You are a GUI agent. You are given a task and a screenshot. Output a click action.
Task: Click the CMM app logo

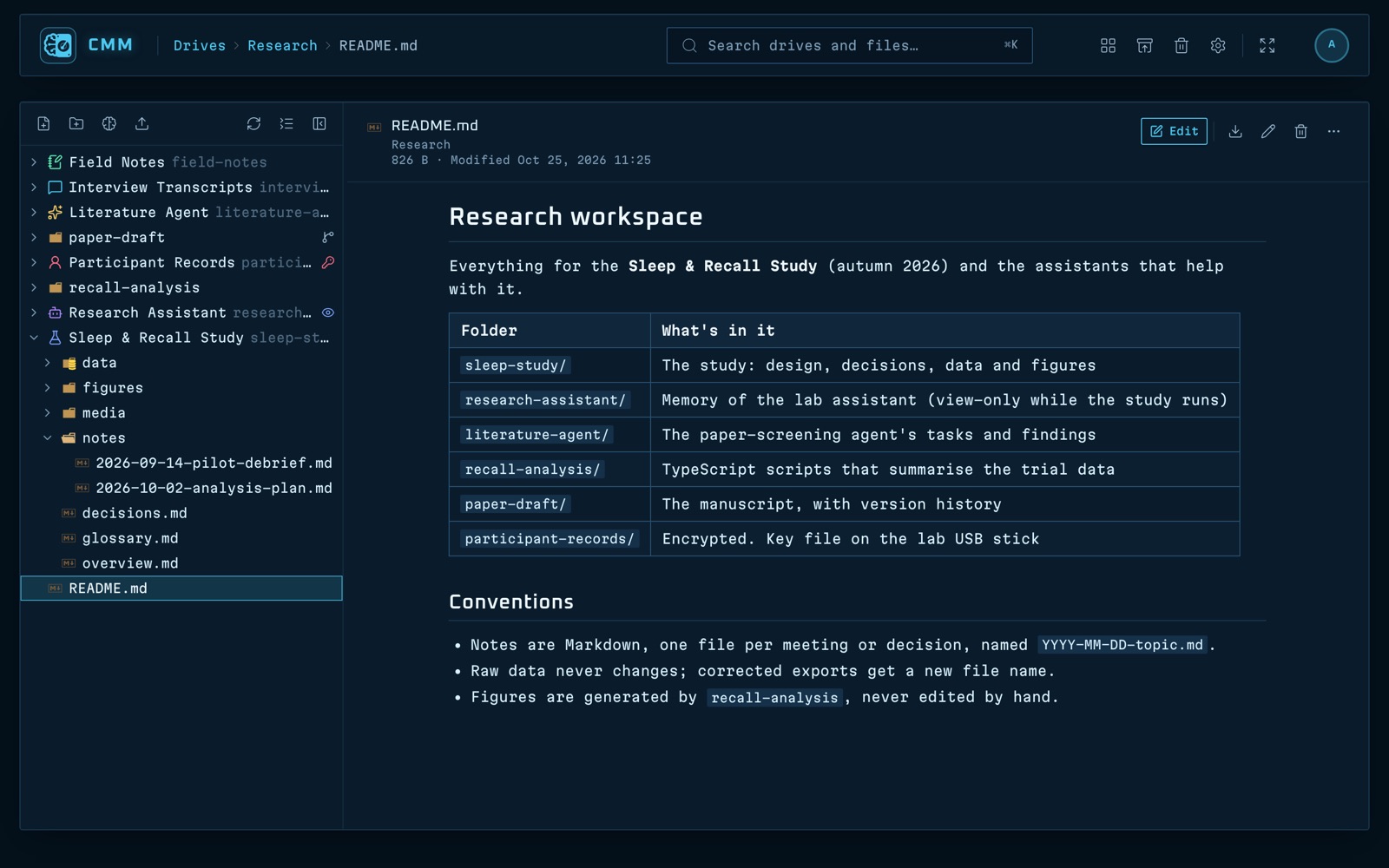point(58,45)
